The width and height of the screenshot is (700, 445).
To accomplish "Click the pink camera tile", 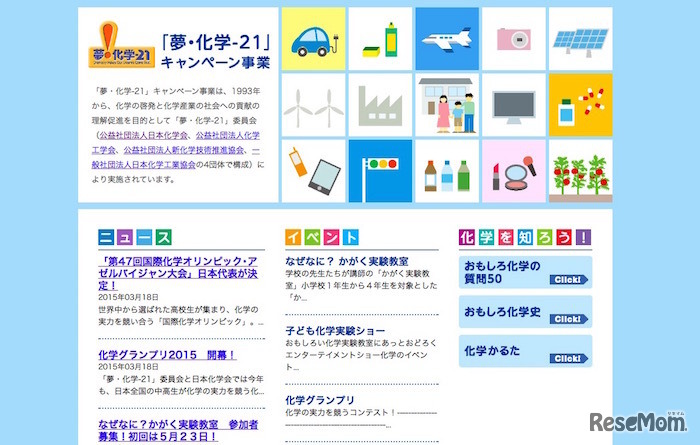I will [x=514, y=39].
